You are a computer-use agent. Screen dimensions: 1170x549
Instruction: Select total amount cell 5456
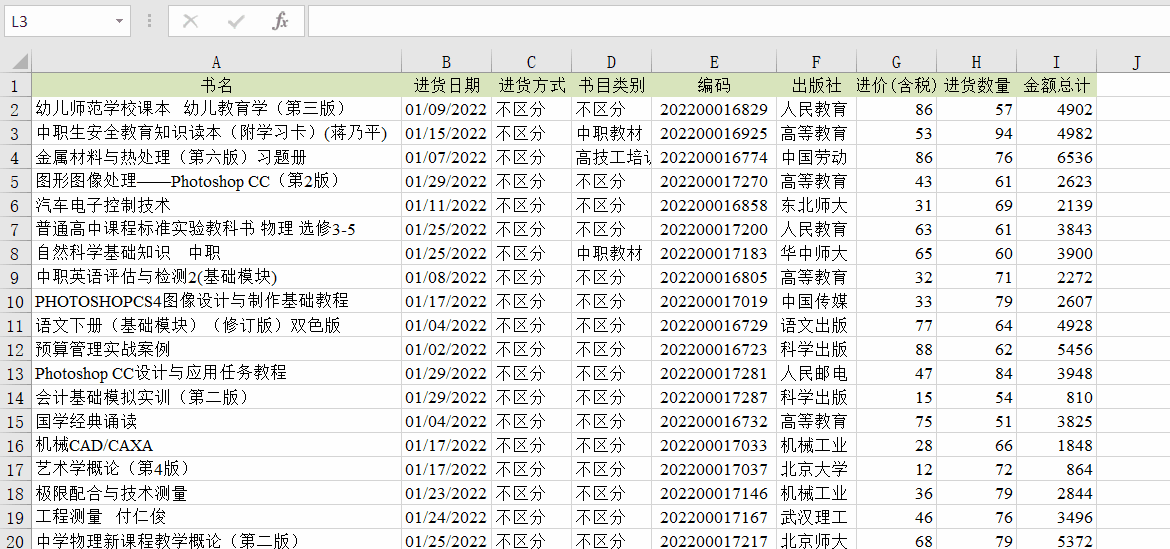point(1057,349)
